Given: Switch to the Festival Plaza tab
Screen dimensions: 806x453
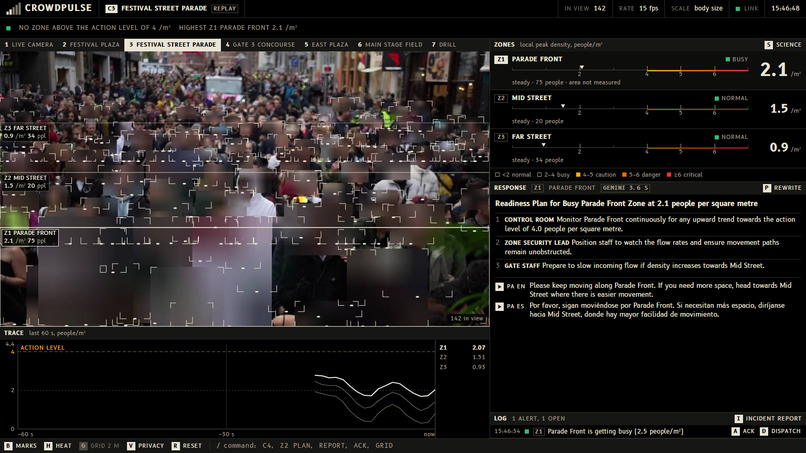Looking at the screenshot, I should click(91, 45).
